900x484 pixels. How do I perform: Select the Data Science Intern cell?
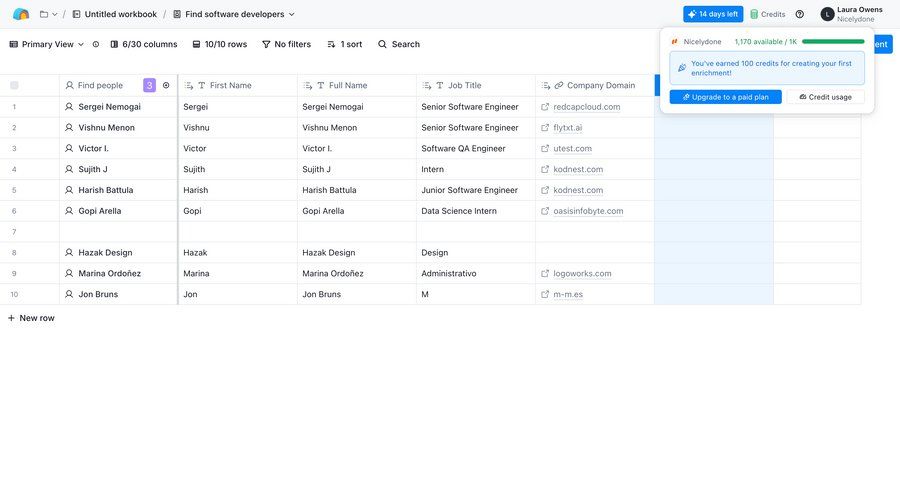476,211
